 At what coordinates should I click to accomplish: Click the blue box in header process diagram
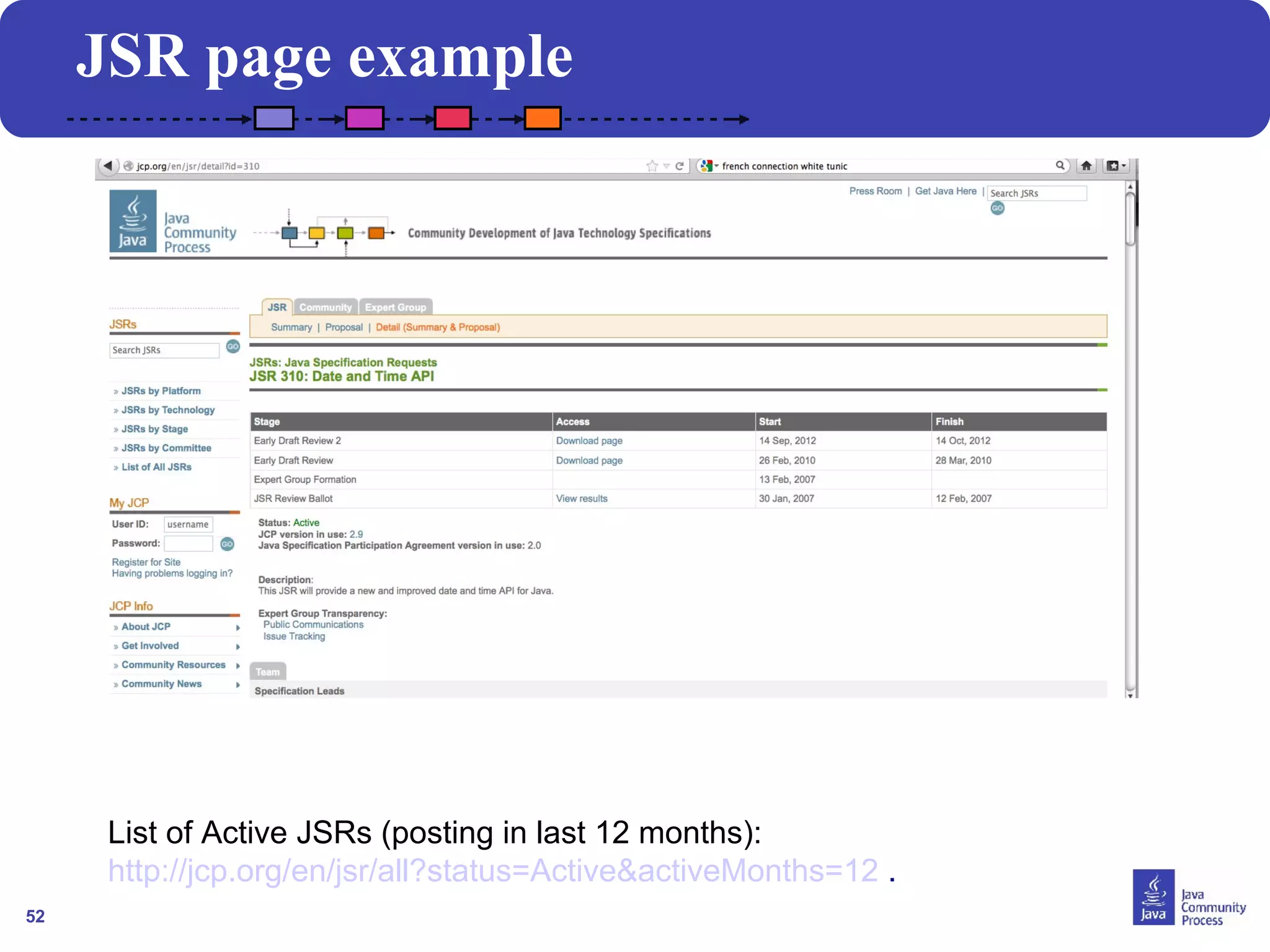pyautogui.click(x=289, y=233)
